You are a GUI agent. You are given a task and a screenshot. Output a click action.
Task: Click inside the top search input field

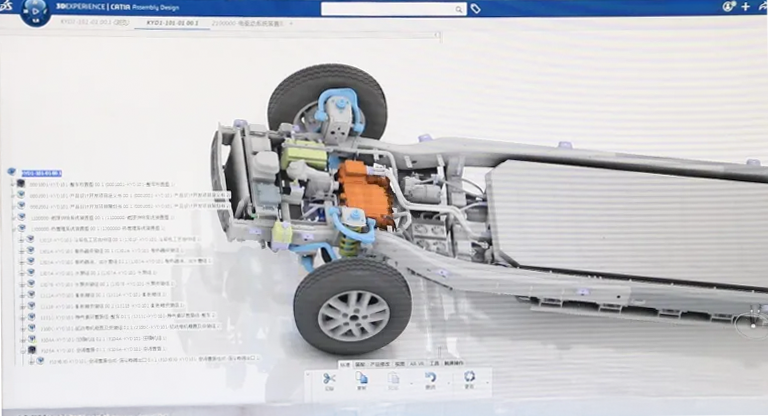click(x=390, y=8)
